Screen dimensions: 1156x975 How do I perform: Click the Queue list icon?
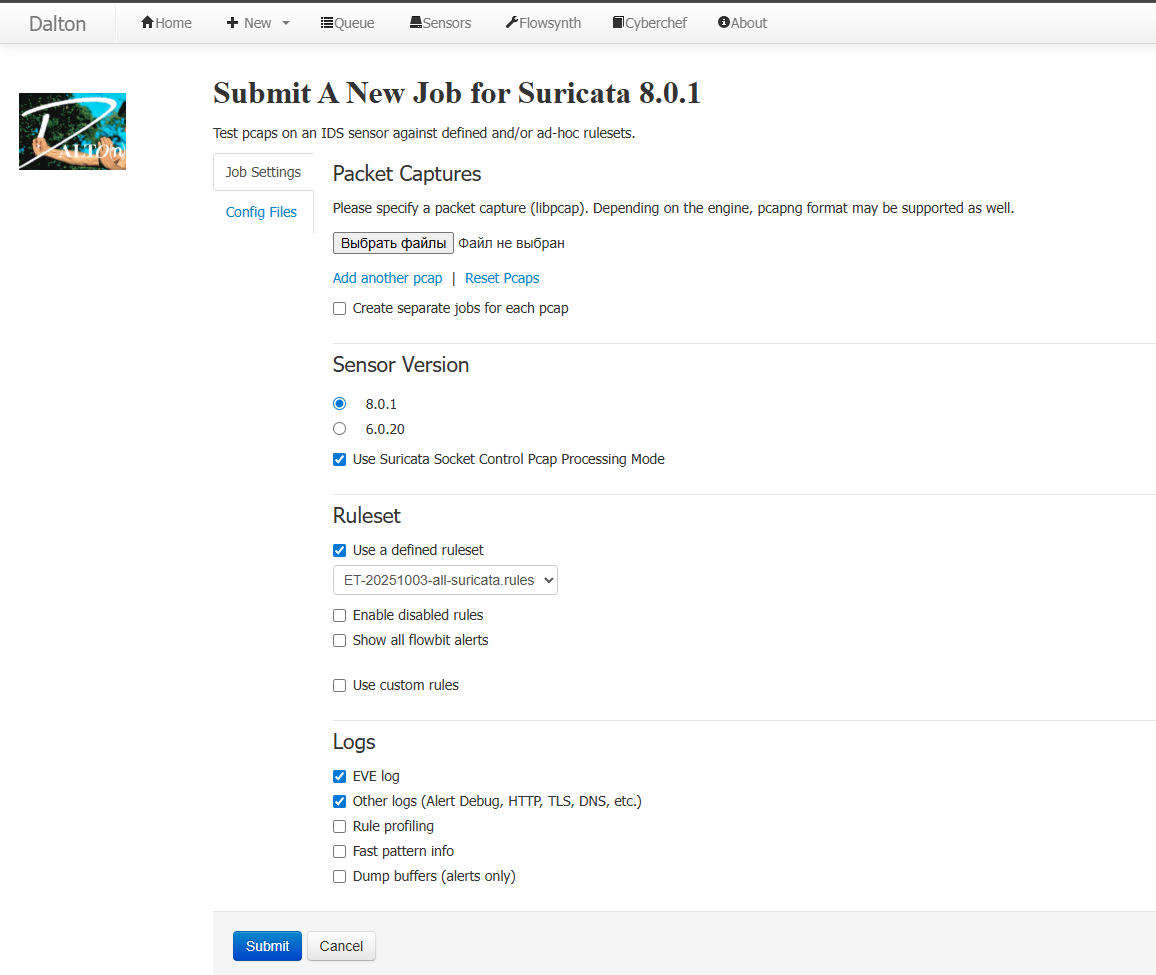tap(327, 23)
